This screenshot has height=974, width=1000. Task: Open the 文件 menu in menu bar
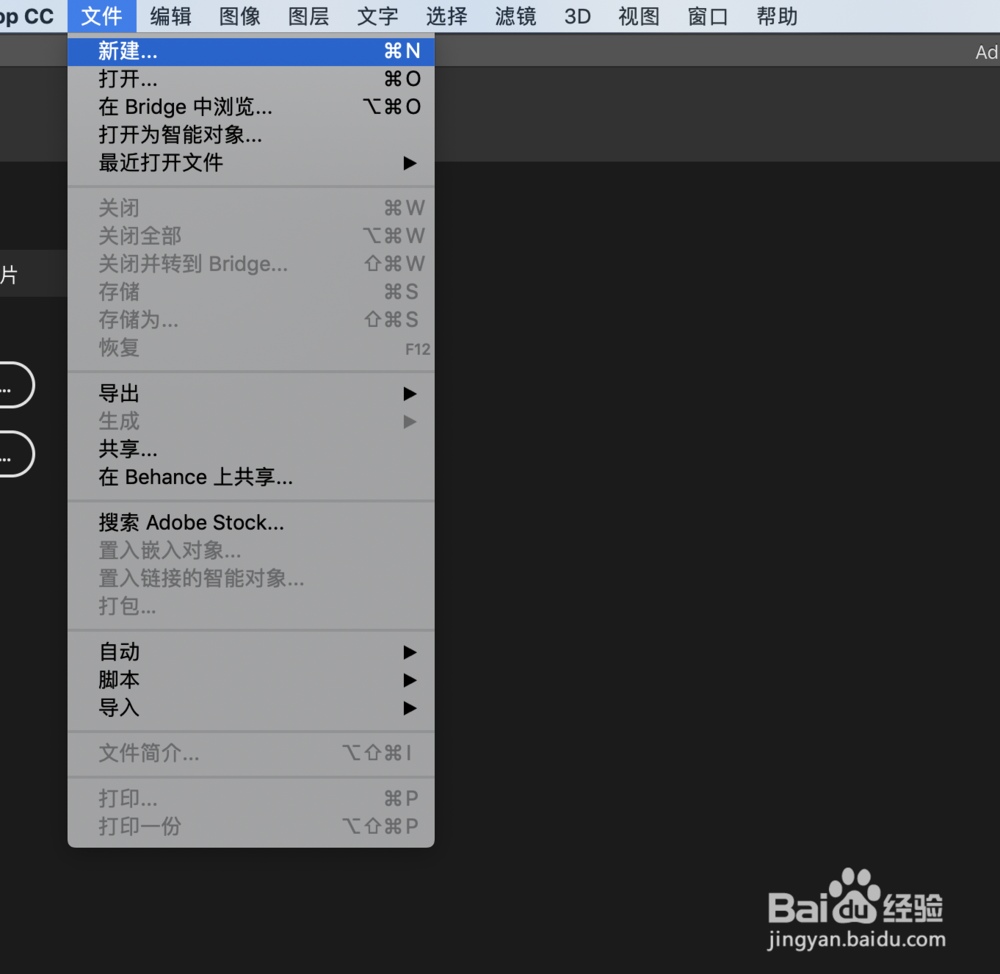click(101, 16)
